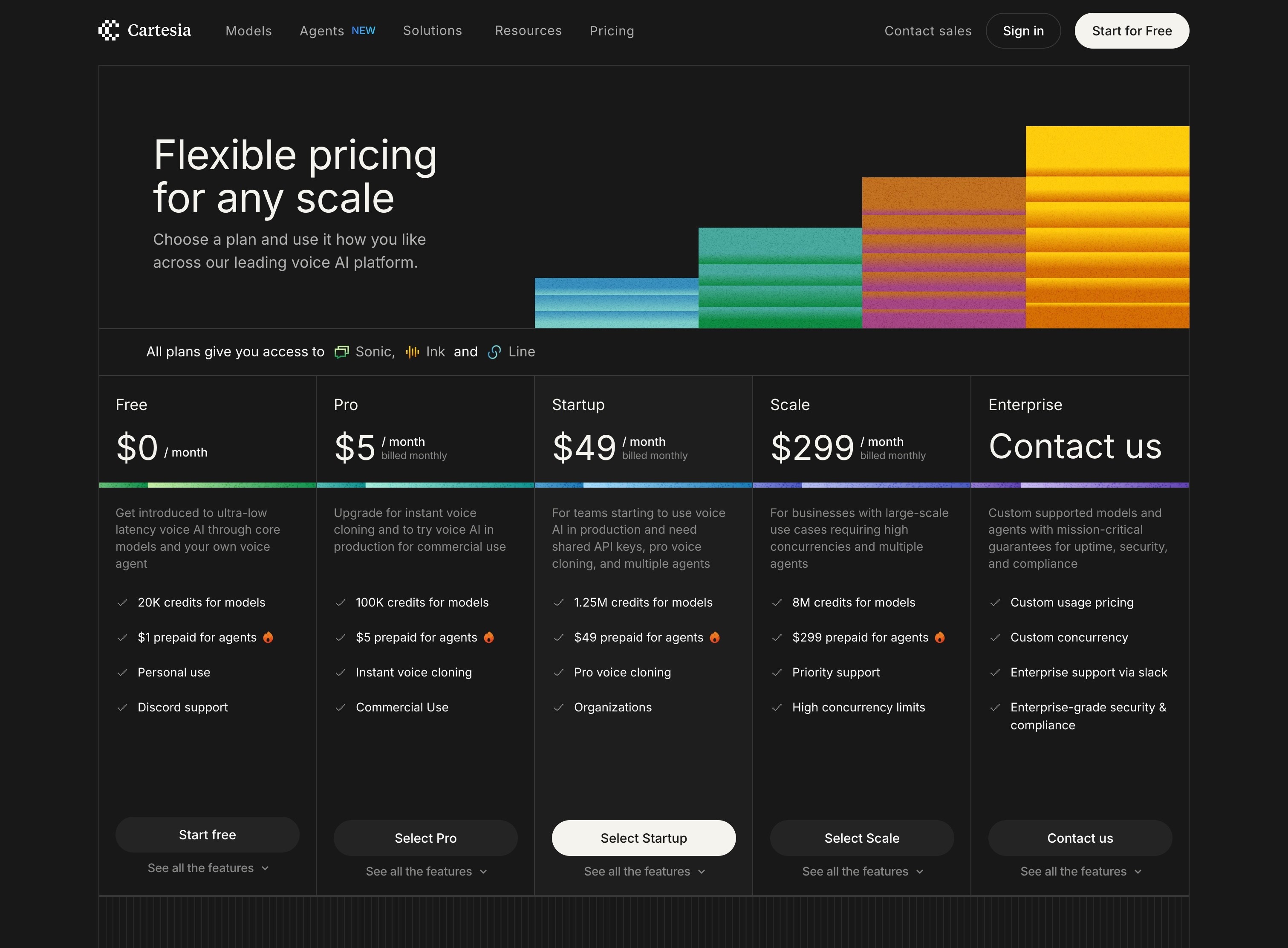Image resolution: width=1288 pixels, height=948 pixels.
Task: Click the 20K credits checkmark in Free
Action: click(122, 603)
